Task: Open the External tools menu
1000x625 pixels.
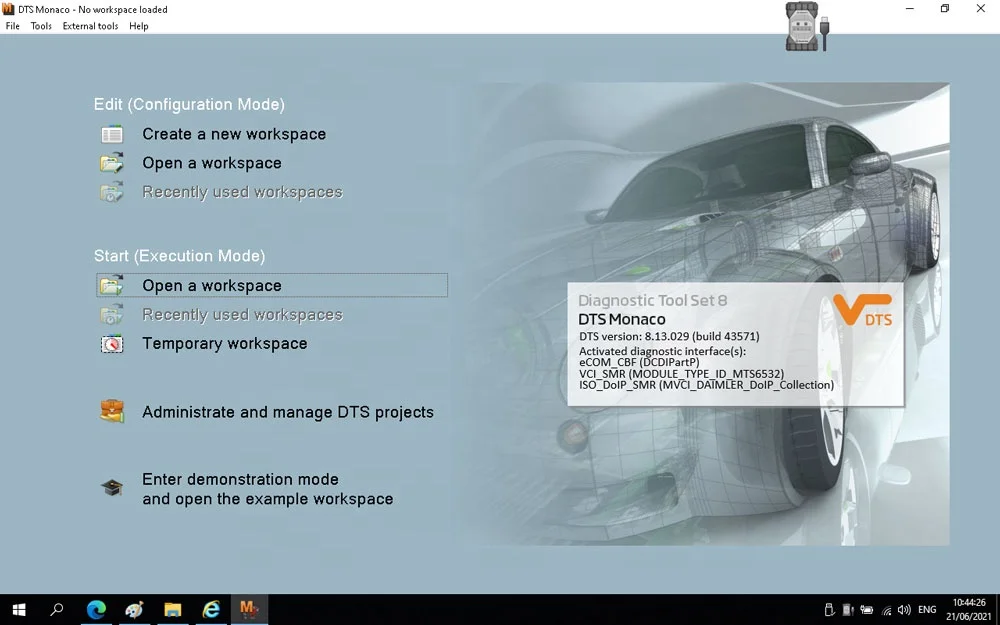Action: 90,26
